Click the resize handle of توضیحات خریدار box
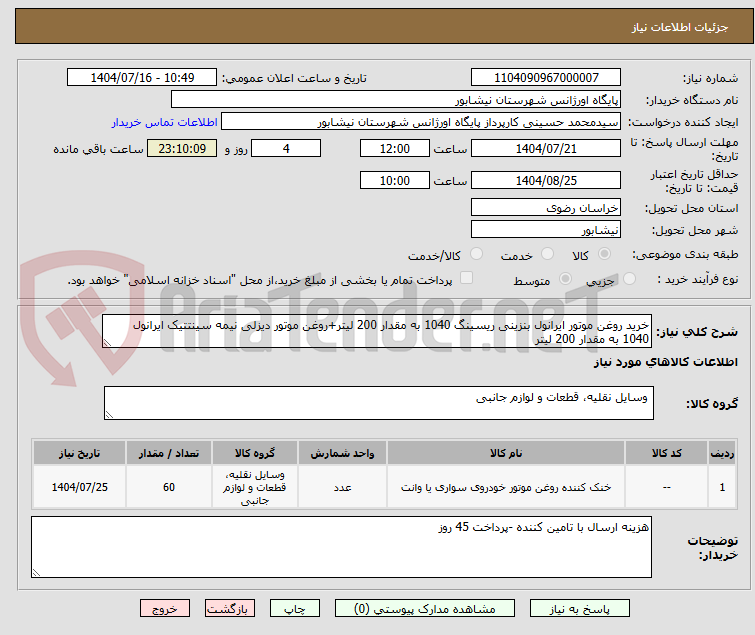755x635 pixels. (x=36, y=573)
